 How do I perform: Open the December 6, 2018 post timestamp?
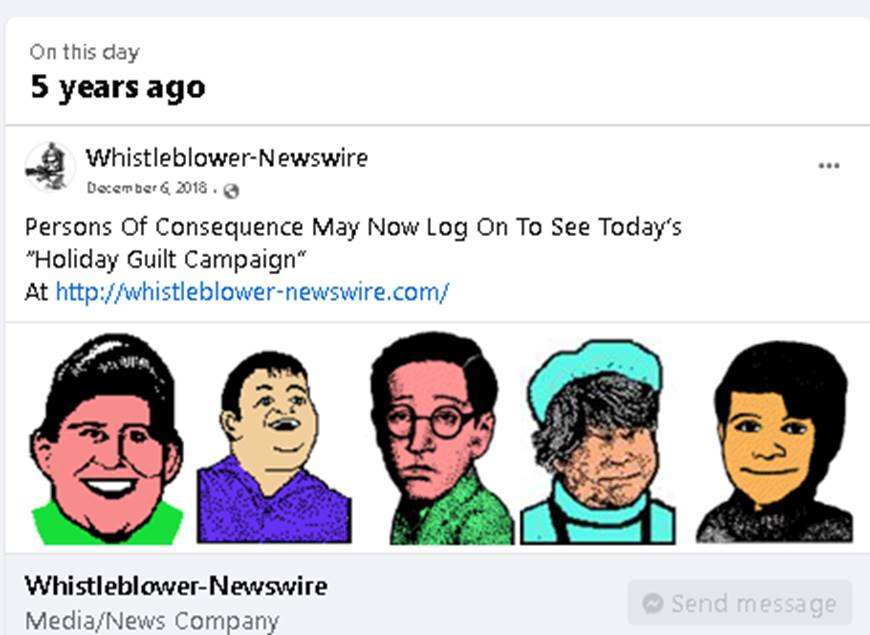(147, 188)
